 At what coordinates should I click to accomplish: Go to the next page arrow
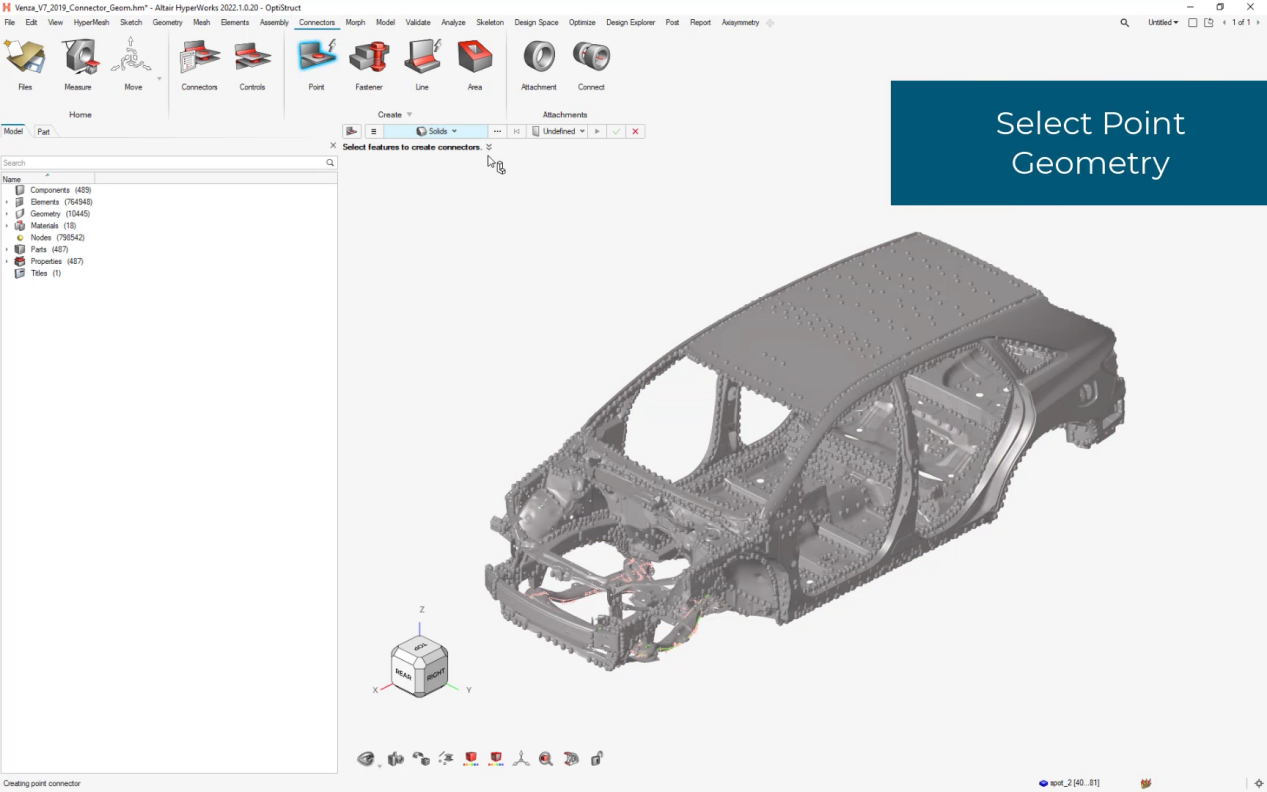[1259, 22]
